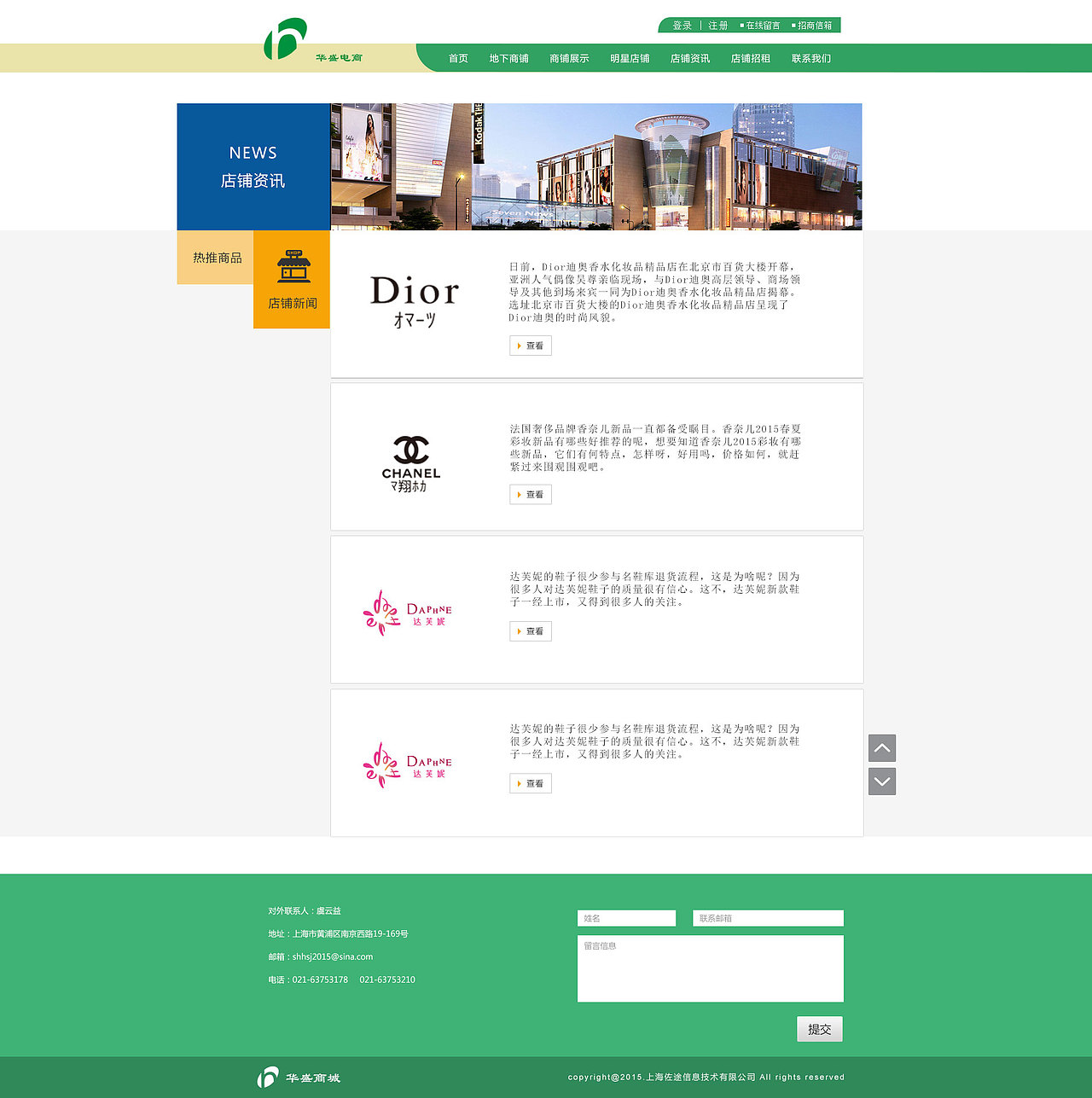Focus the 联系邮箱 email input field
This screenshot has height=1098, width=1092.
(x=768, y=918)
